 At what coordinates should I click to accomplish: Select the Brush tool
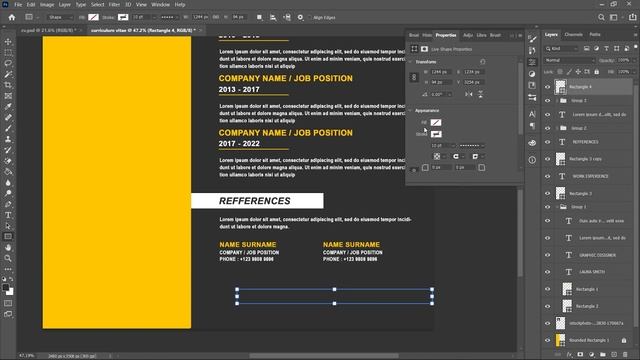(8, 128)
